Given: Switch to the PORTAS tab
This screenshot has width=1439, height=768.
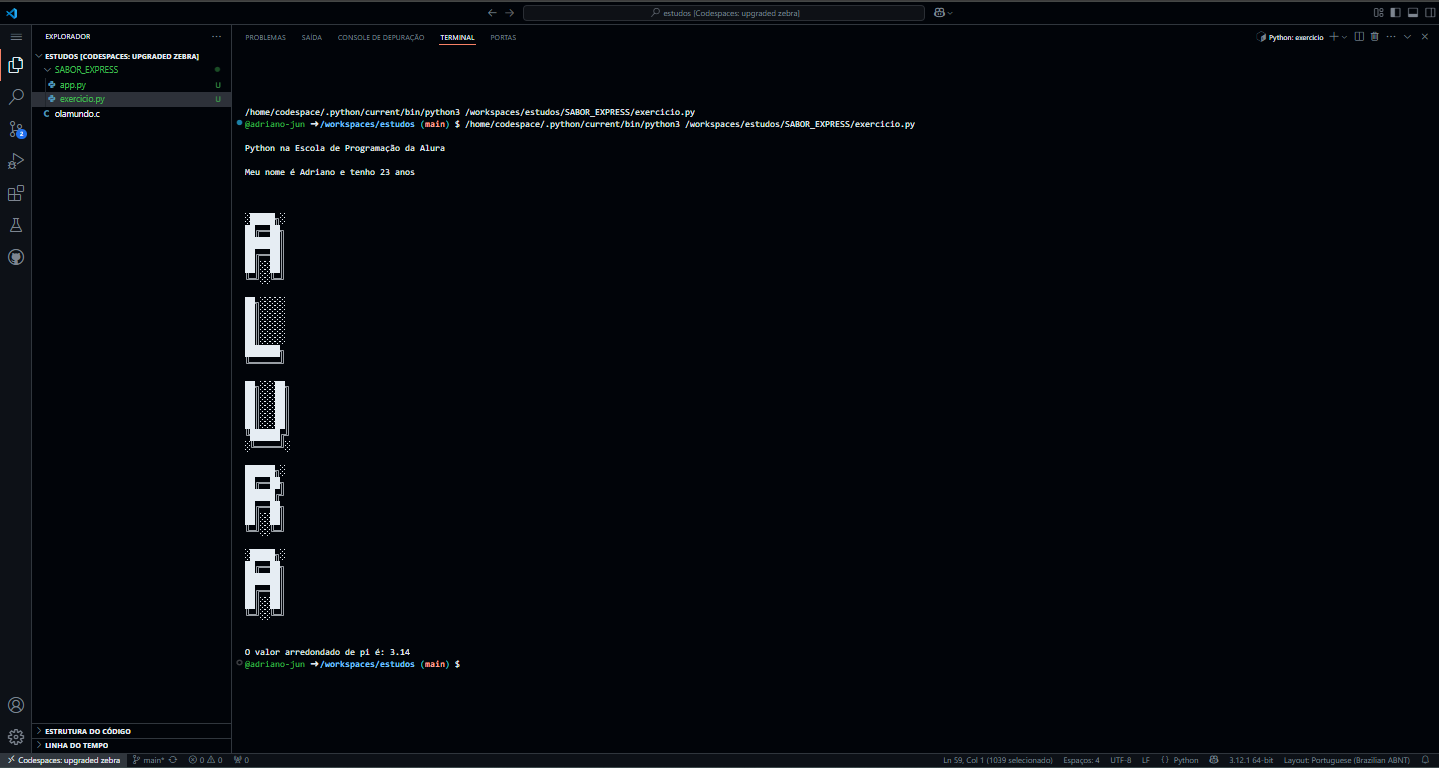Looking at the screenshot, I should click(x=503, y=37).
